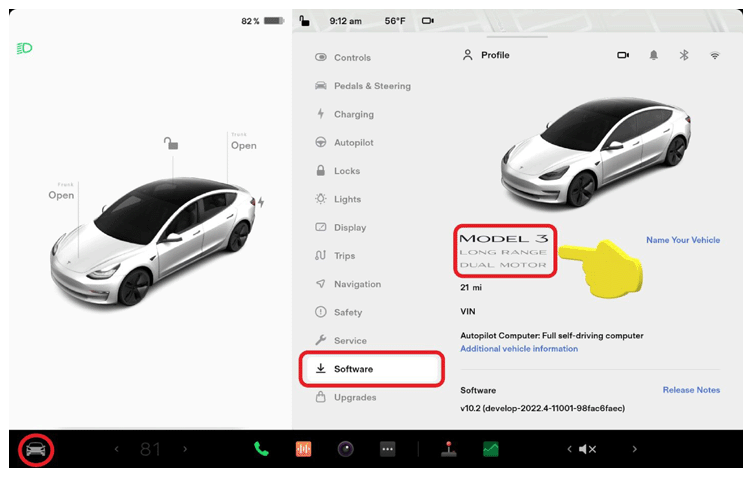Open Upgrades menu
The height and width of the screenshot is (477, 752).
click(x=346, y=397)
